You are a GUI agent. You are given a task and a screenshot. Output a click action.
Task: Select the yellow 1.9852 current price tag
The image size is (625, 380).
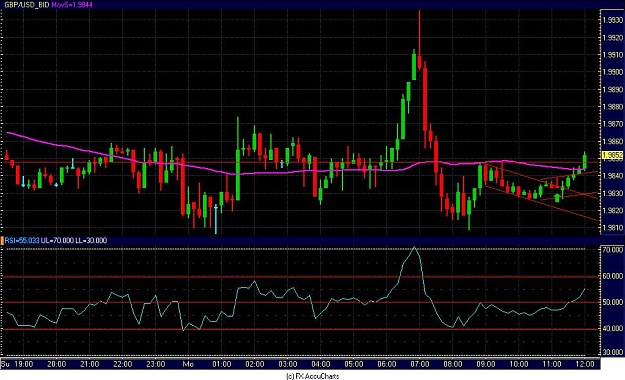[x=613, y=155]
